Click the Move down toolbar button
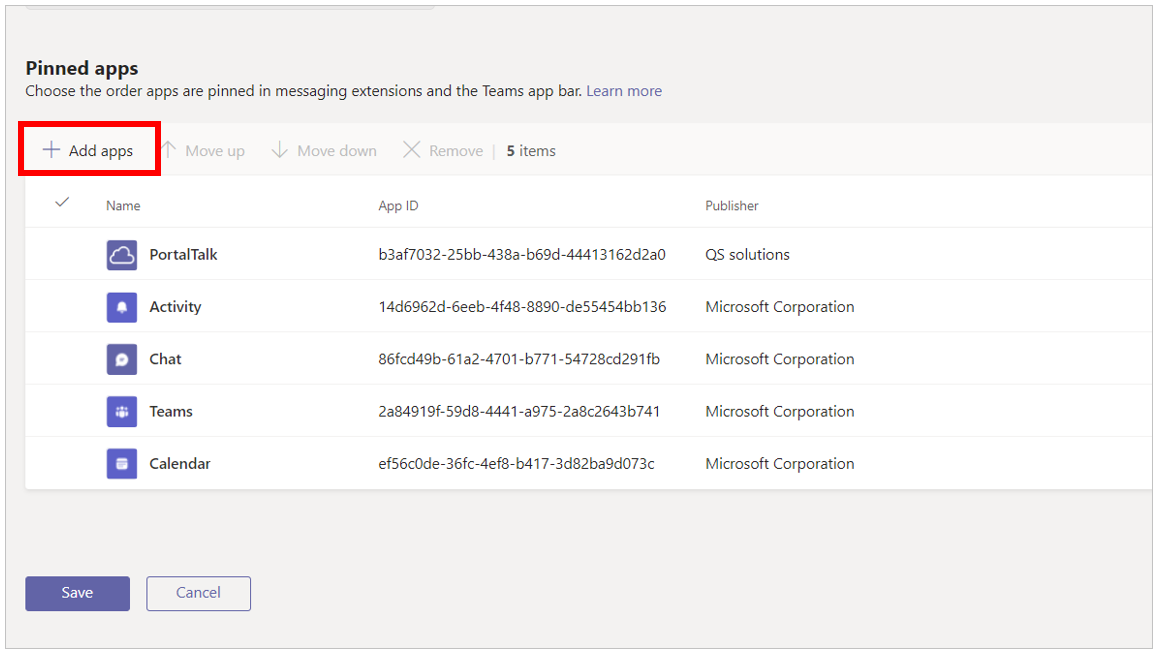The height and width of the screenshot is (653, 1160). [x=324, y=150]
